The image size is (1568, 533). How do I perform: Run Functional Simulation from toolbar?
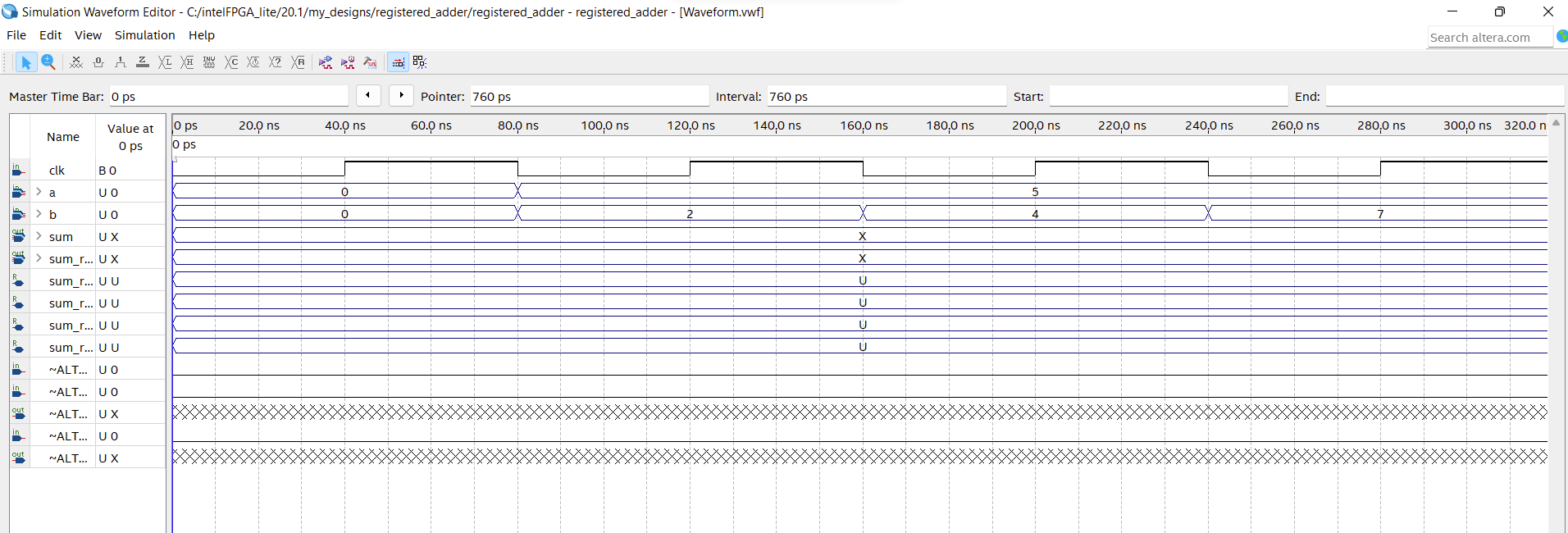click(326, 62)
